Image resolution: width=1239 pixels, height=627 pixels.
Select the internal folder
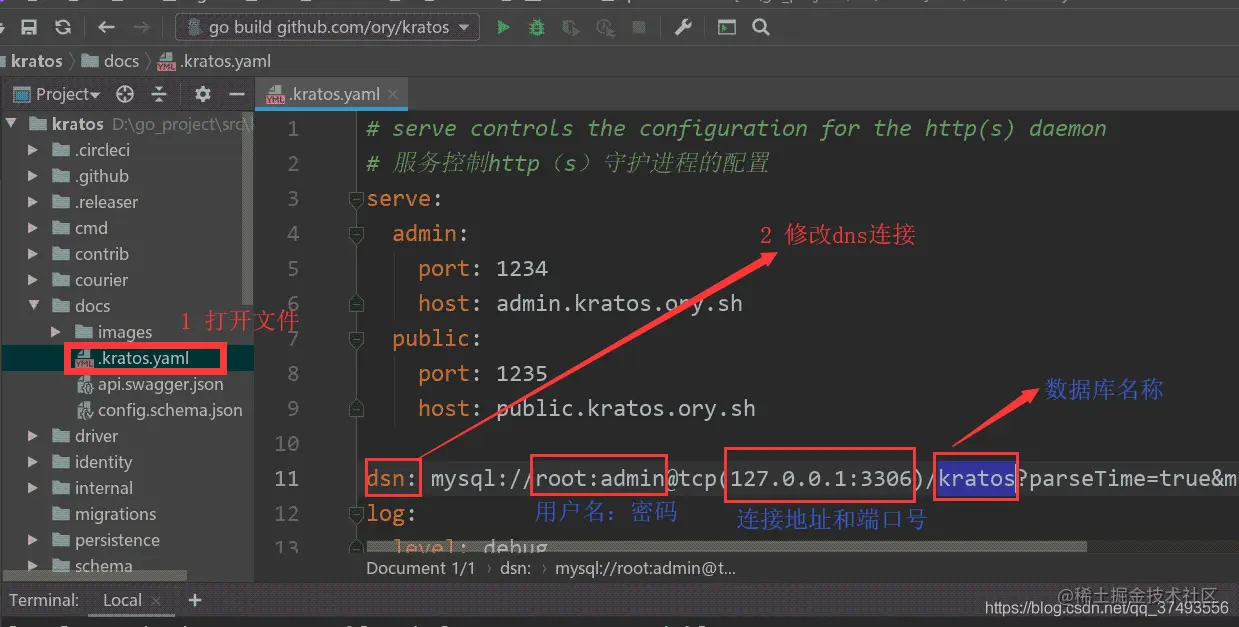pyautogui.click(x=92, y=488)
